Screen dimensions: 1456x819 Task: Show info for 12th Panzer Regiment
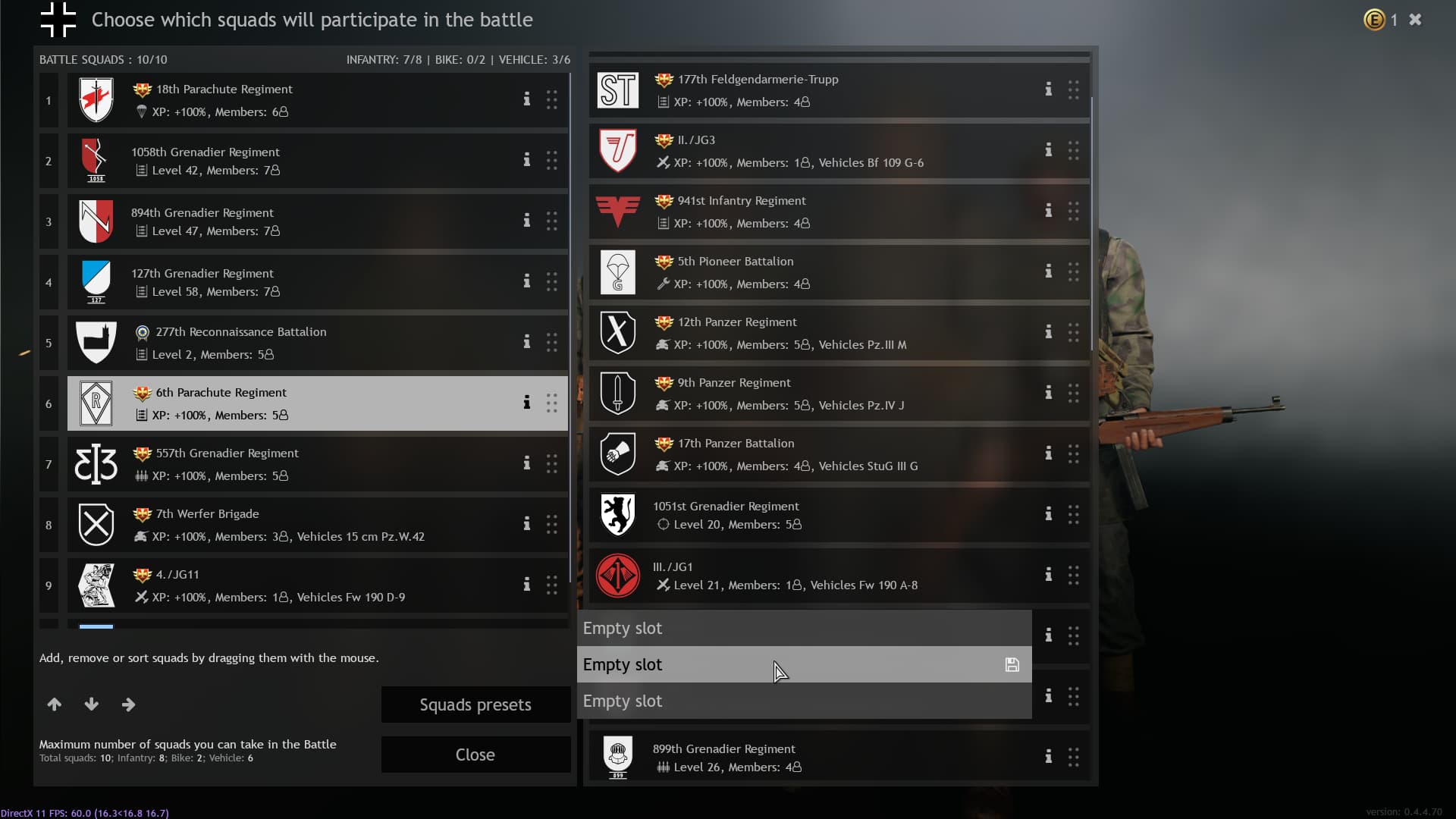point(1048,332)
